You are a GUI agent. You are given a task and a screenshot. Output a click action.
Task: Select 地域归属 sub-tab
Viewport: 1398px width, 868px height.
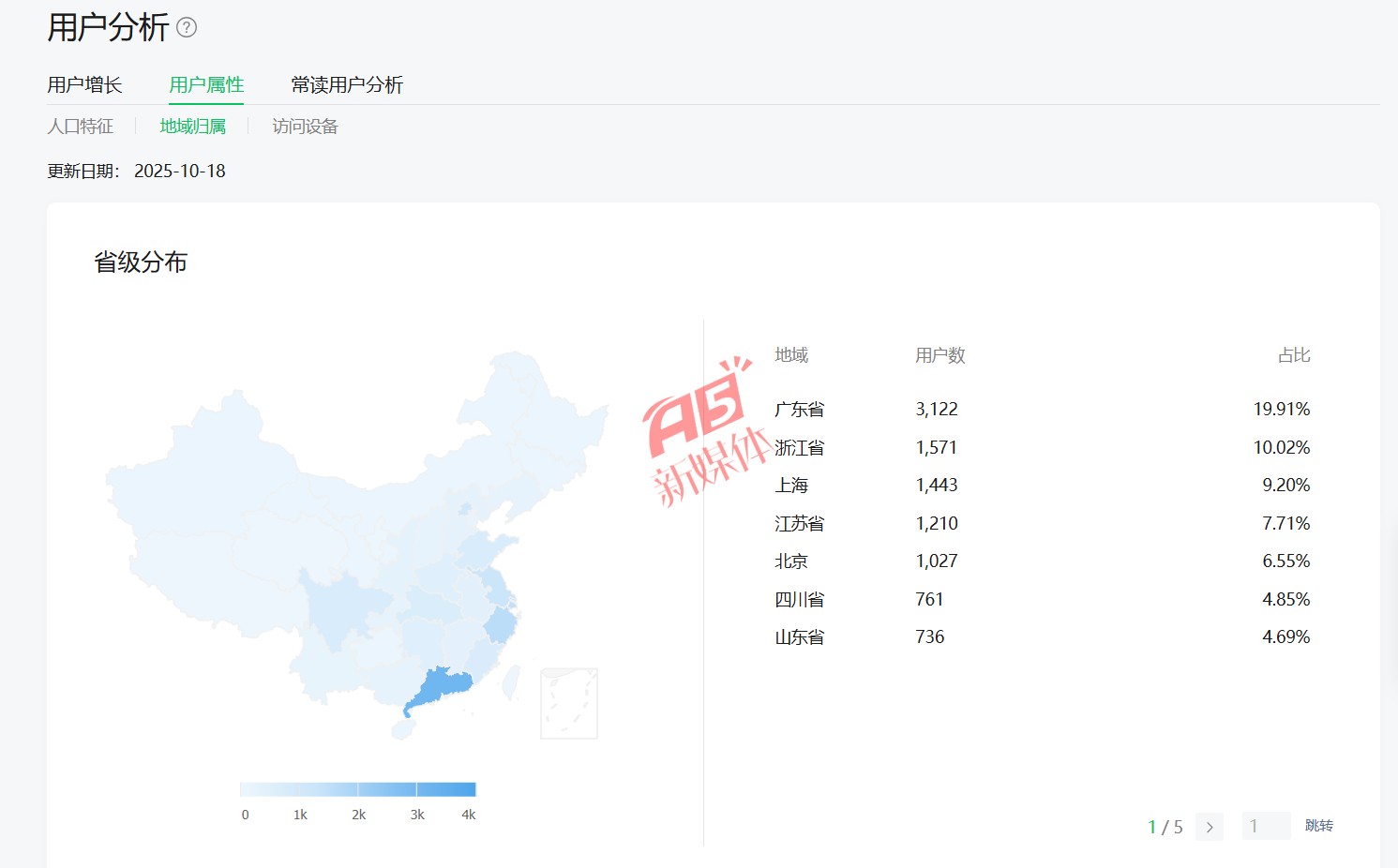192,127
